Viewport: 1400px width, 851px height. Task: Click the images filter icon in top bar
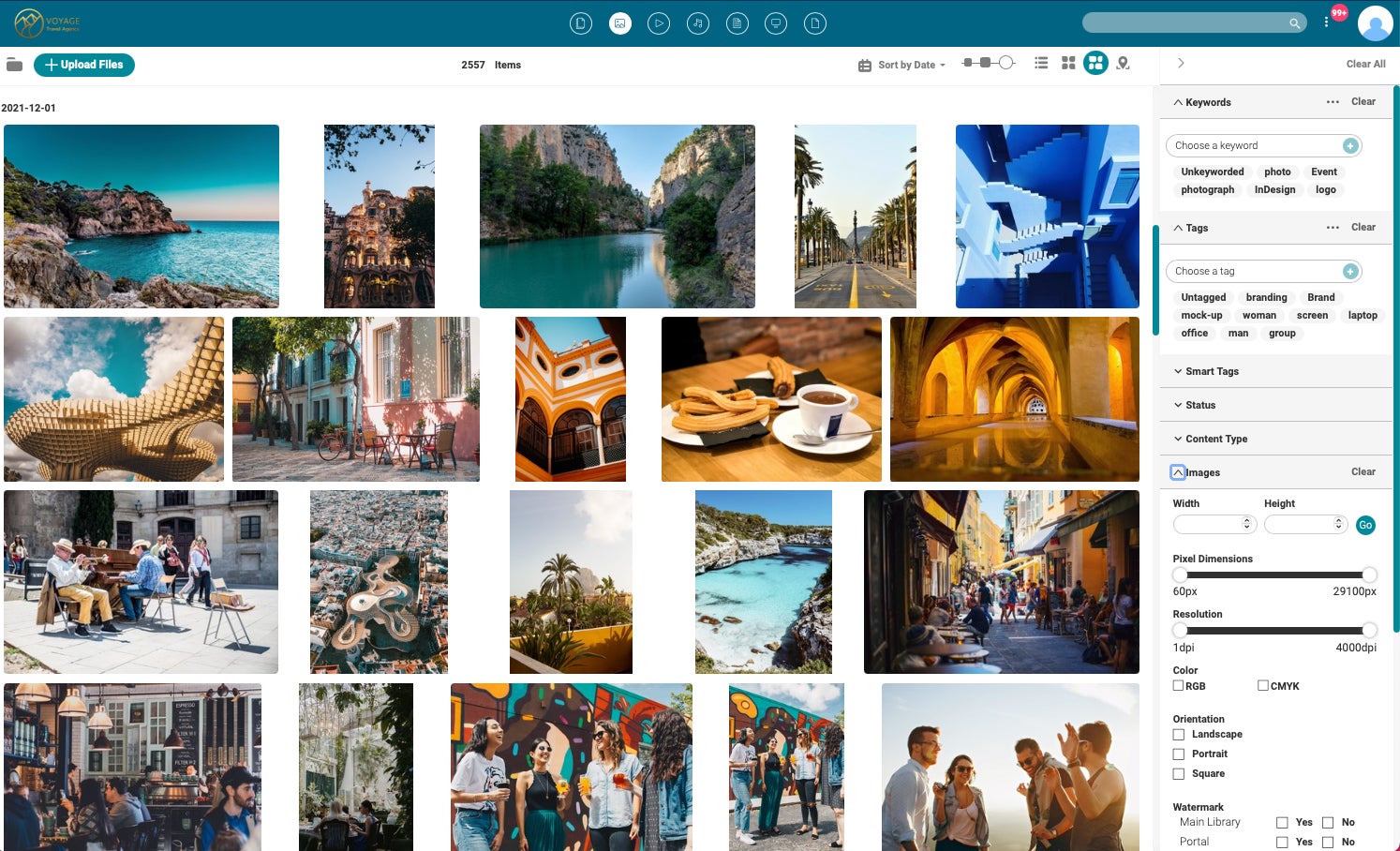tap(620, 23)
